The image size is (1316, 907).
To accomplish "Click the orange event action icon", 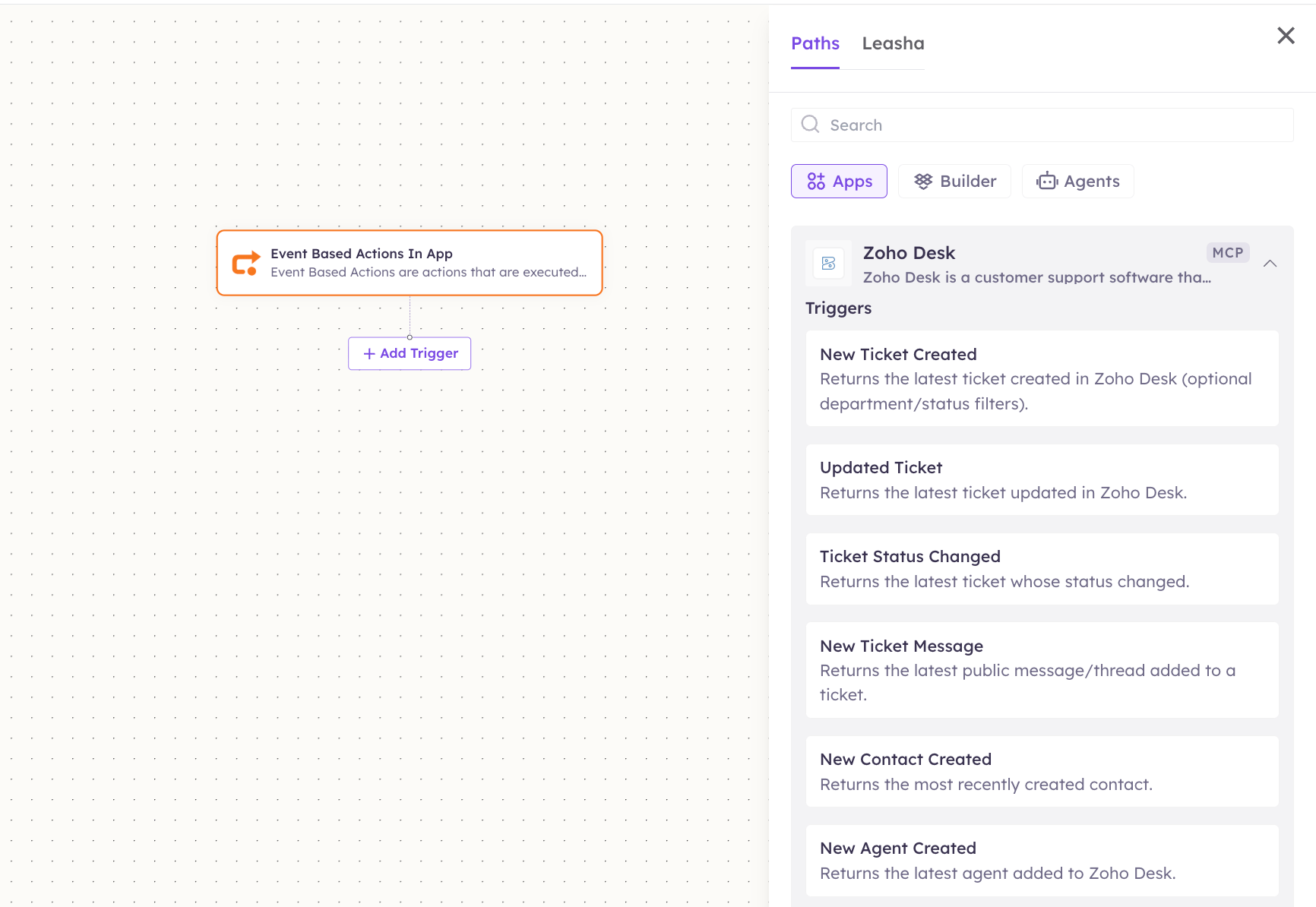I will coord(246,263).
